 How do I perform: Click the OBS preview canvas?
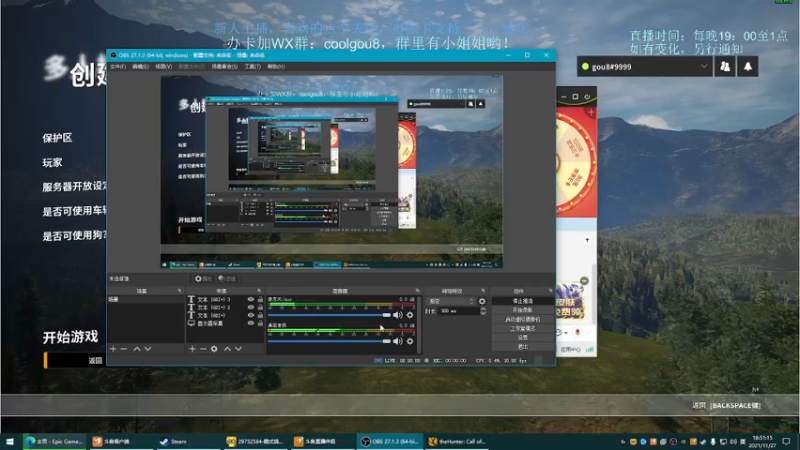pyautogui.click(x=332, y=171)
